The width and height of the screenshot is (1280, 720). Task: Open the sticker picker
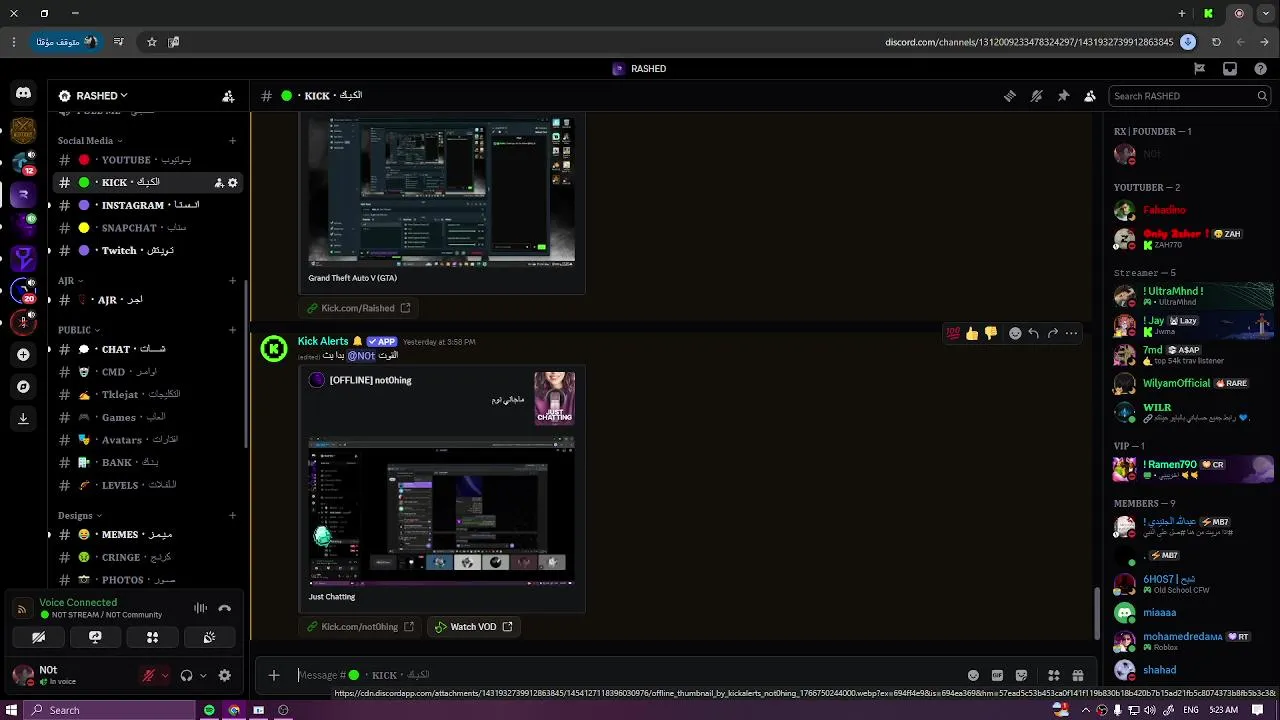(1021, 675)
